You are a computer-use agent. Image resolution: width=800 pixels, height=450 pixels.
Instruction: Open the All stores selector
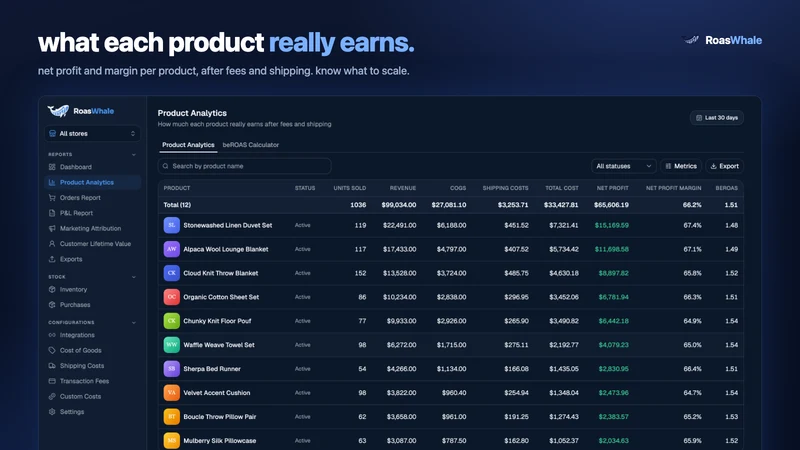click(x=92, y=134)
